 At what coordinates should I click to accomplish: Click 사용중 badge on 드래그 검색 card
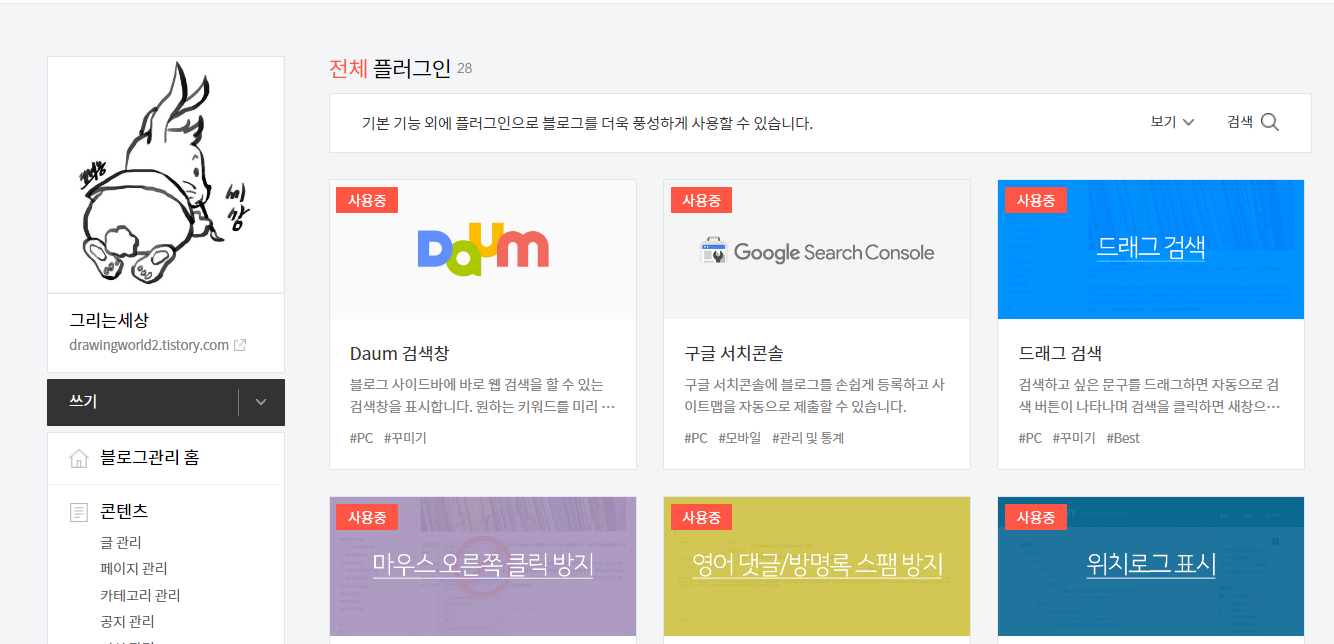[x=1036, y=200]
